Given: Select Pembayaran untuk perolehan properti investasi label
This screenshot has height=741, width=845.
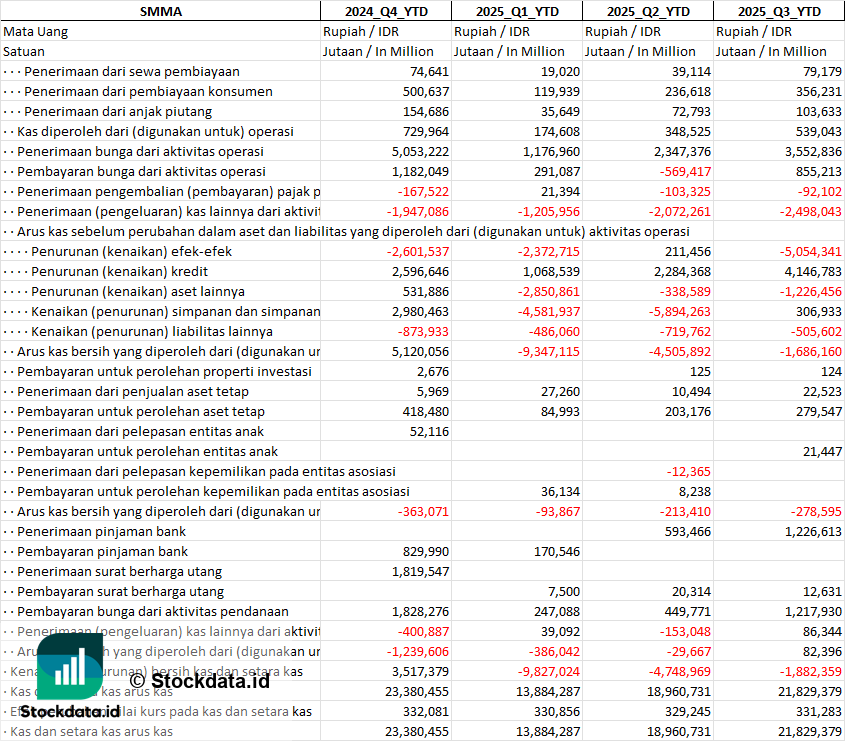Looking at the screenshot, I should point(164,371).
